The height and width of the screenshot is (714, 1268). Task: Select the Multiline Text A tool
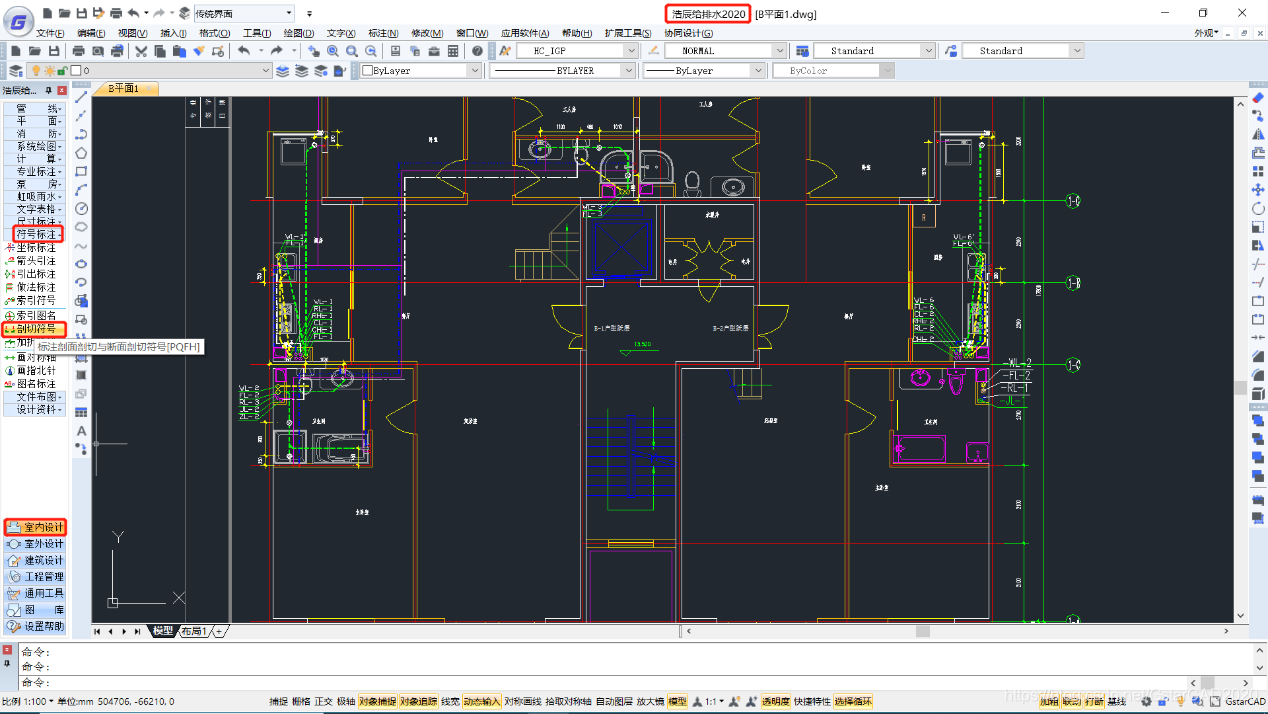pos(81,431)
